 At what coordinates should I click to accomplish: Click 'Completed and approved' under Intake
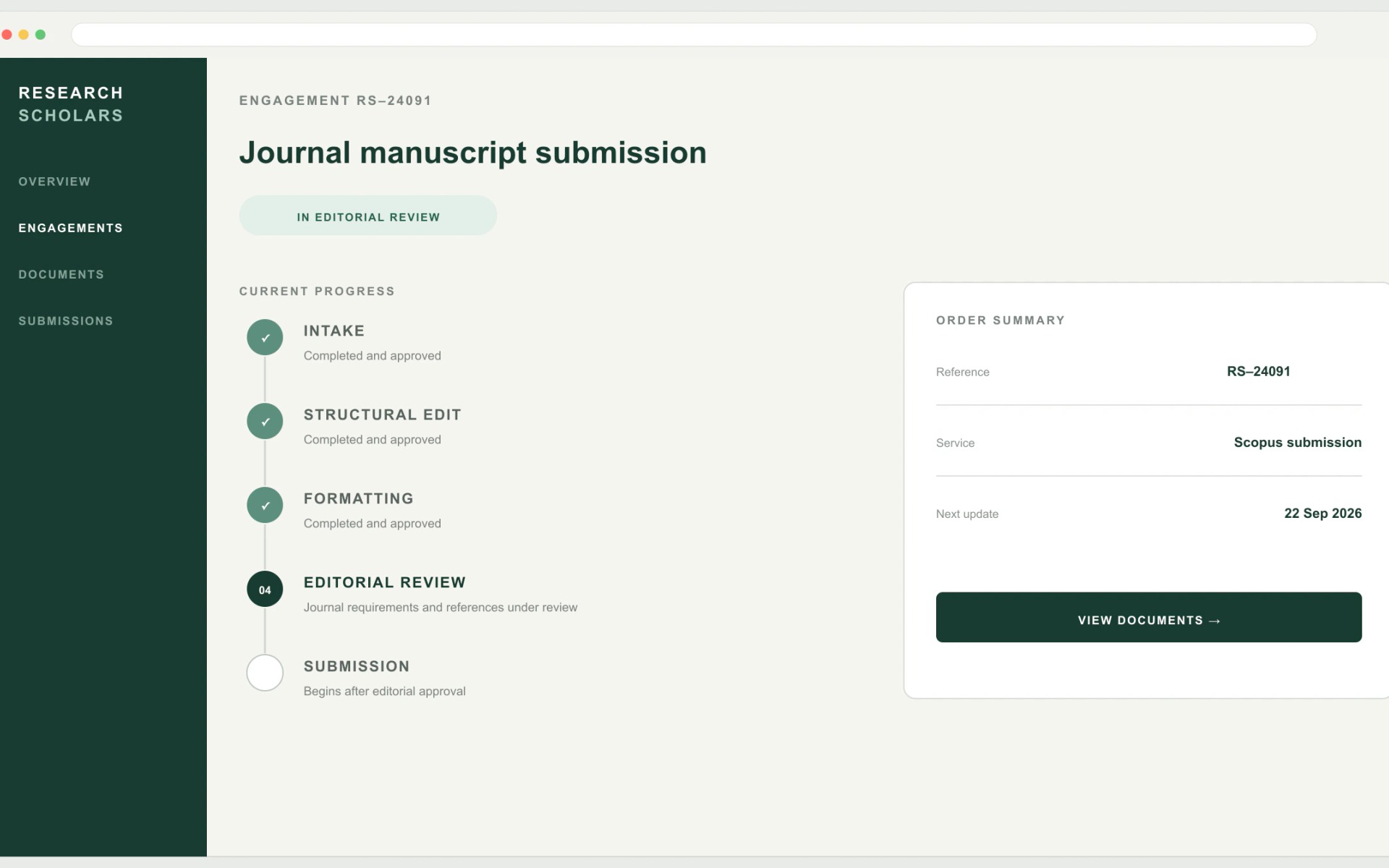(373, 356)
